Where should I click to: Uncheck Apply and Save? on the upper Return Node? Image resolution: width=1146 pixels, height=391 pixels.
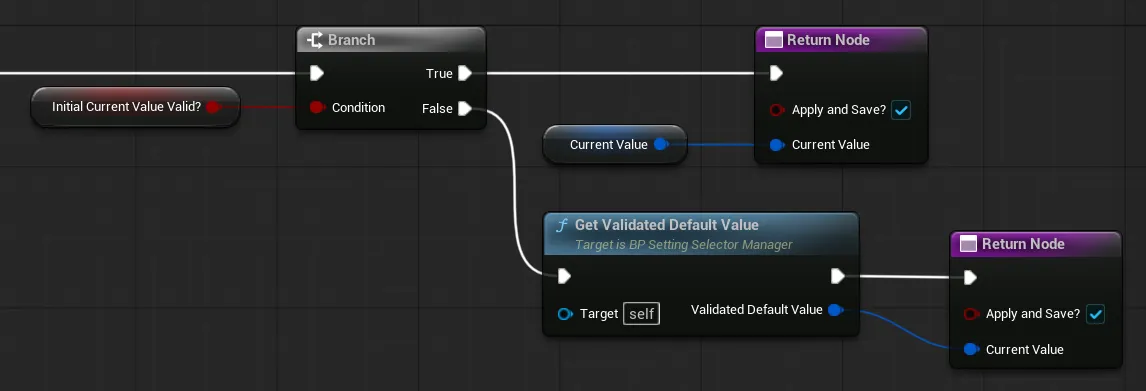click(x=901, y=110)
